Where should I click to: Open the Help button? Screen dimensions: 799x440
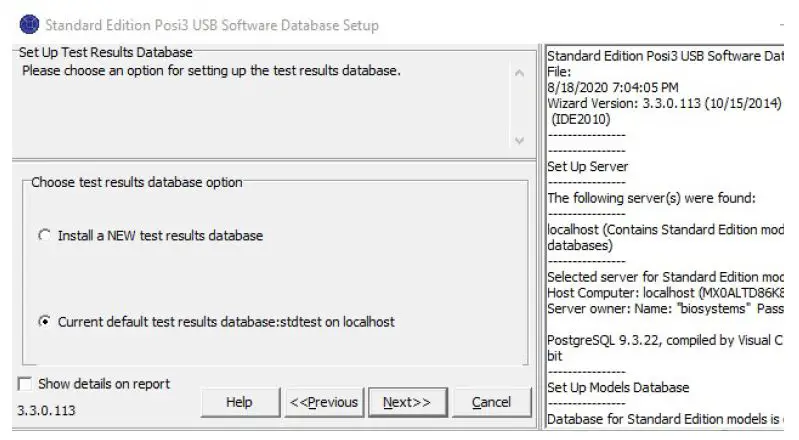pyautogui.click(x=239, y=402)
